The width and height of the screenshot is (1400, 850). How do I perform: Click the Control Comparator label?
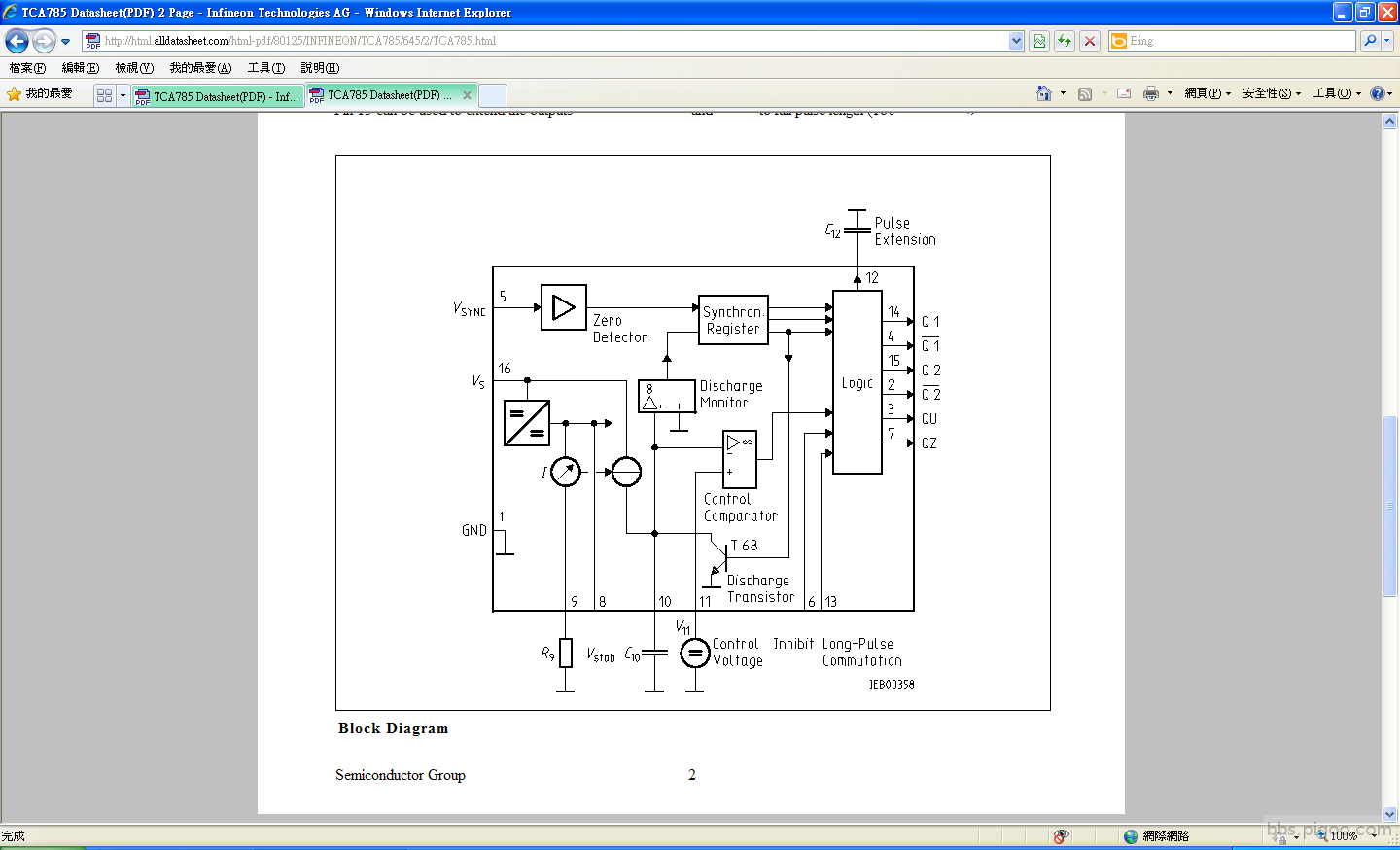741,508
